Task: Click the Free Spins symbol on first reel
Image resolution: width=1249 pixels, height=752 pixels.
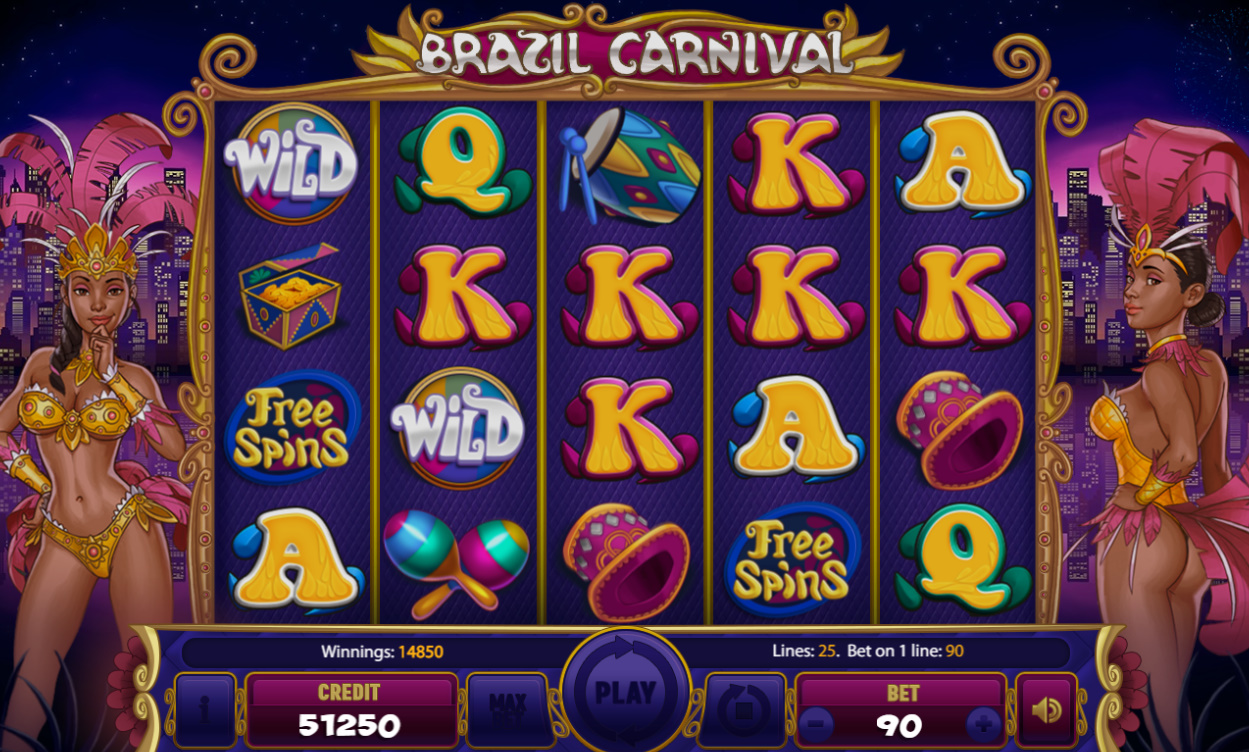Action: [292, 427]
